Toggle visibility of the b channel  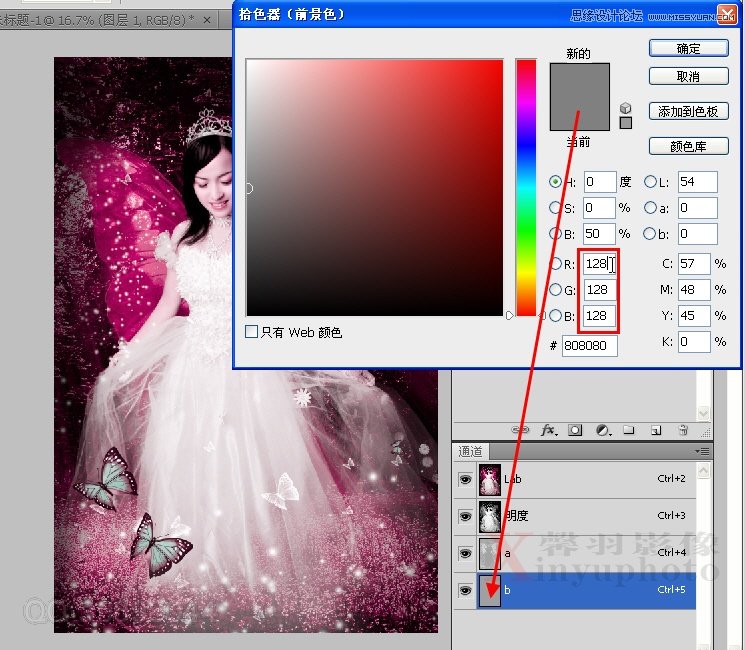coord(465,590)
